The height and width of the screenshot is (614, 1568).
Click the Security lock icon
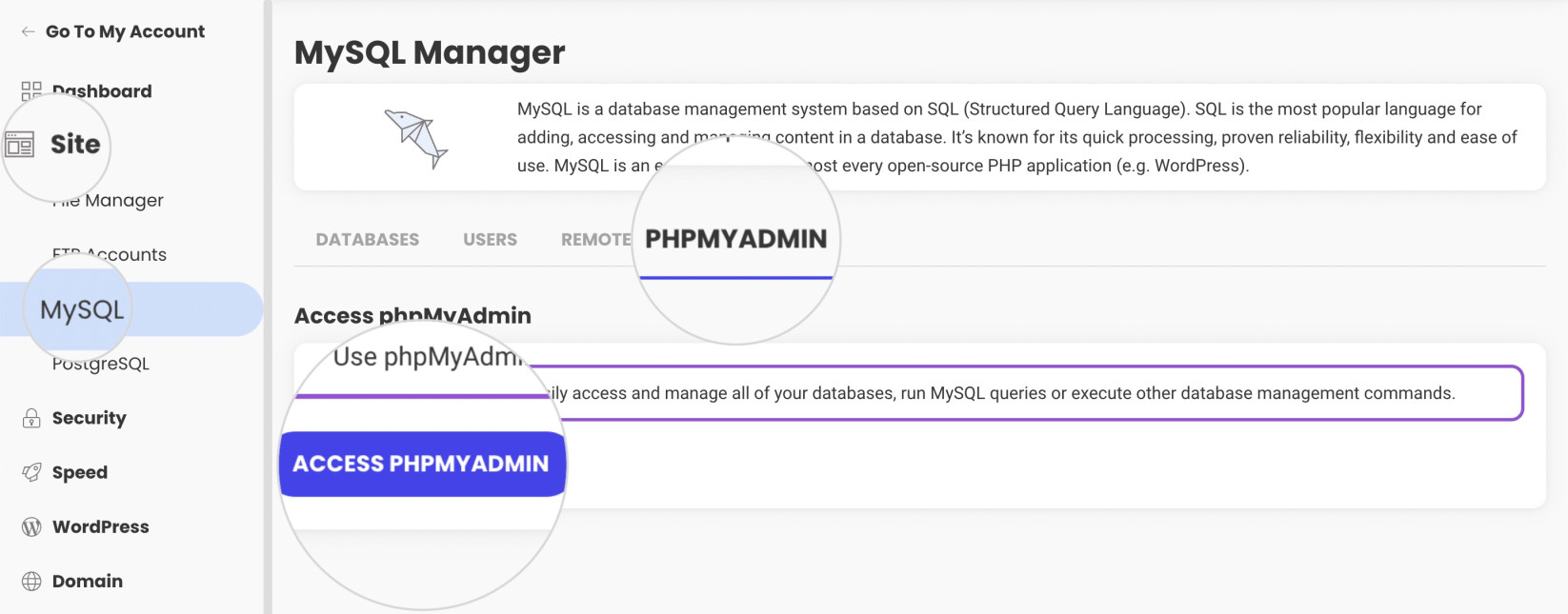pos(31,418)
